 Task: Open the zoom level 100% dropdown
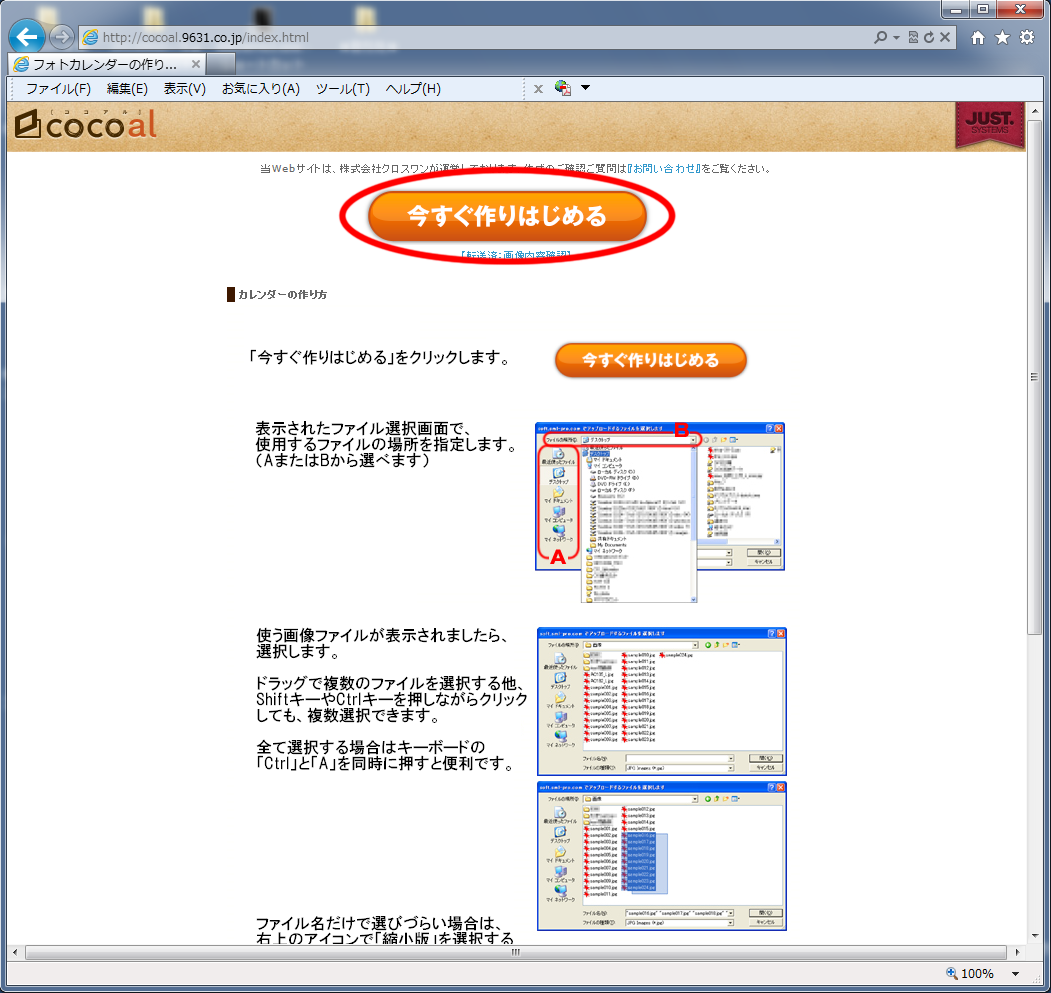click(x=1015, y=973)
